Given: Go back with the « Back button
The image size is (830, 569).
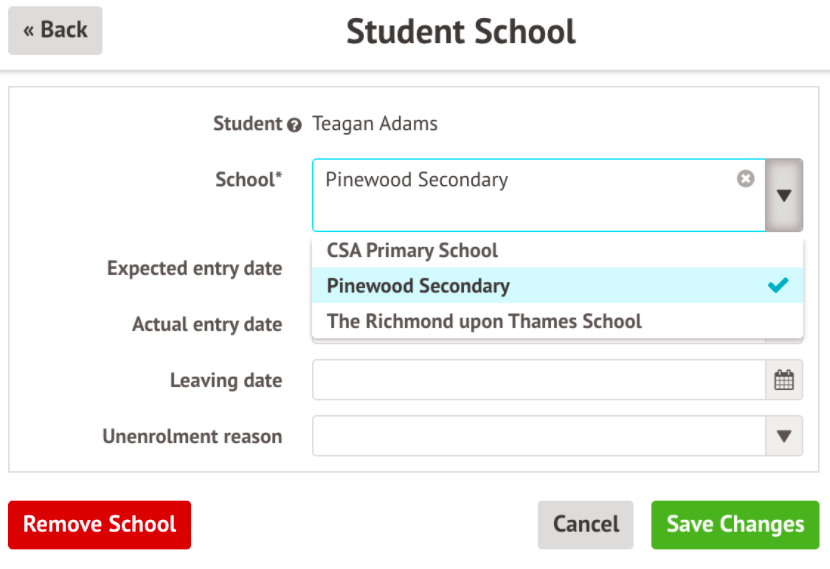Looking at the screenshot, I should (55, 30).
